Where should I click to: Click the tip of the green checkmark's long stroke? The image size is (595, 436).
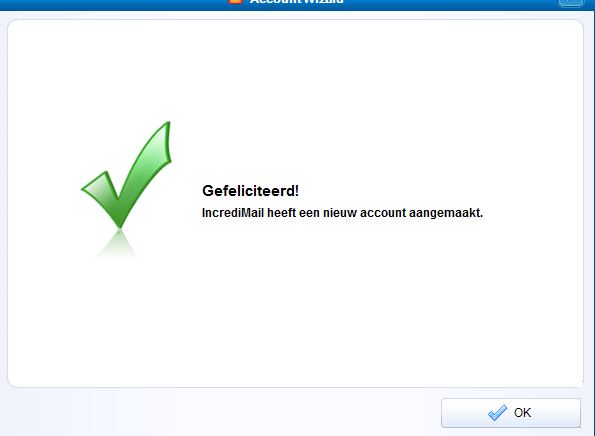(x=167, y=126)
